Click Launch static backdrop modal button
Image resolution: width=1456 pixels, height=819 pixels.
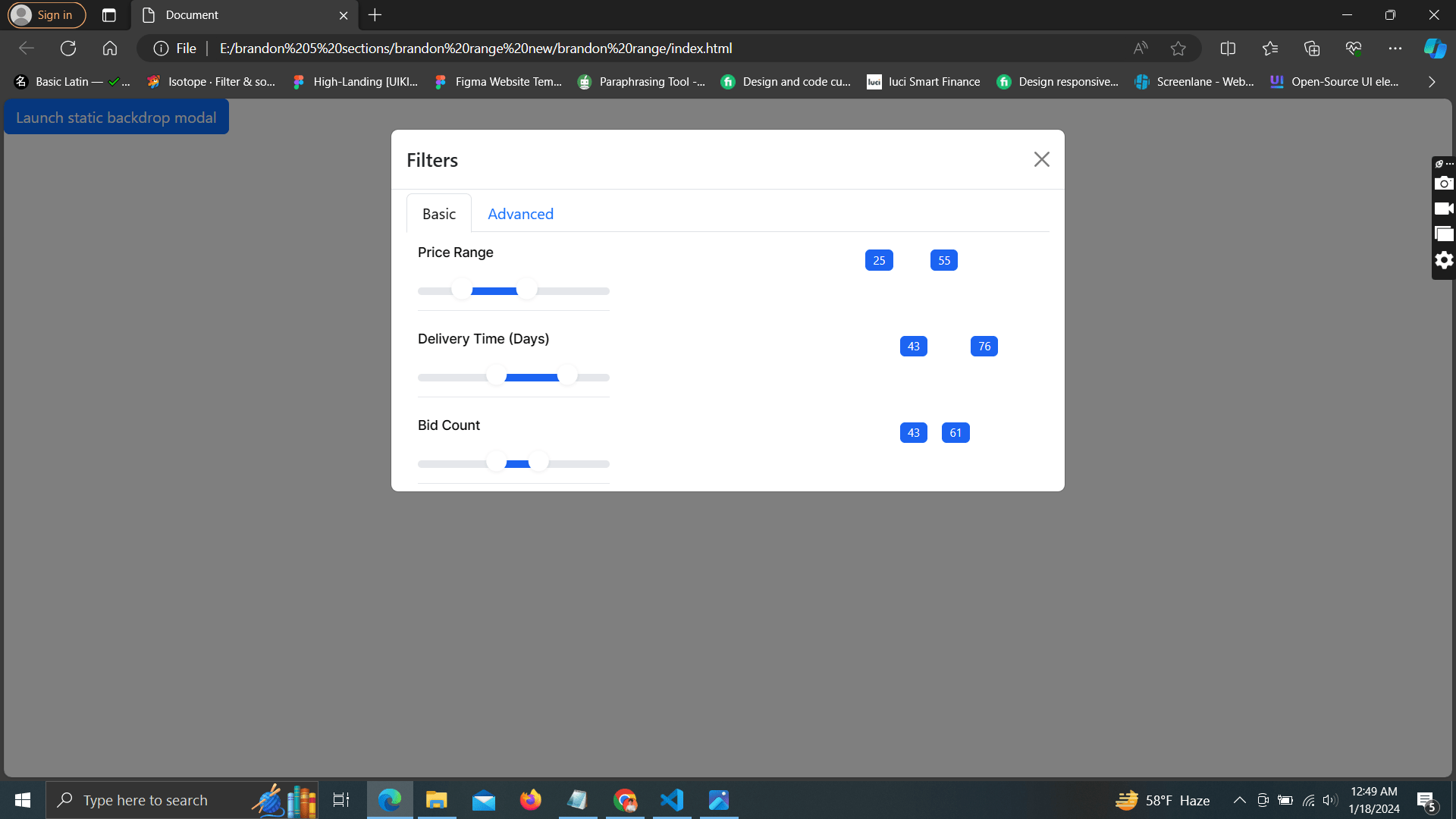point(116,118)
